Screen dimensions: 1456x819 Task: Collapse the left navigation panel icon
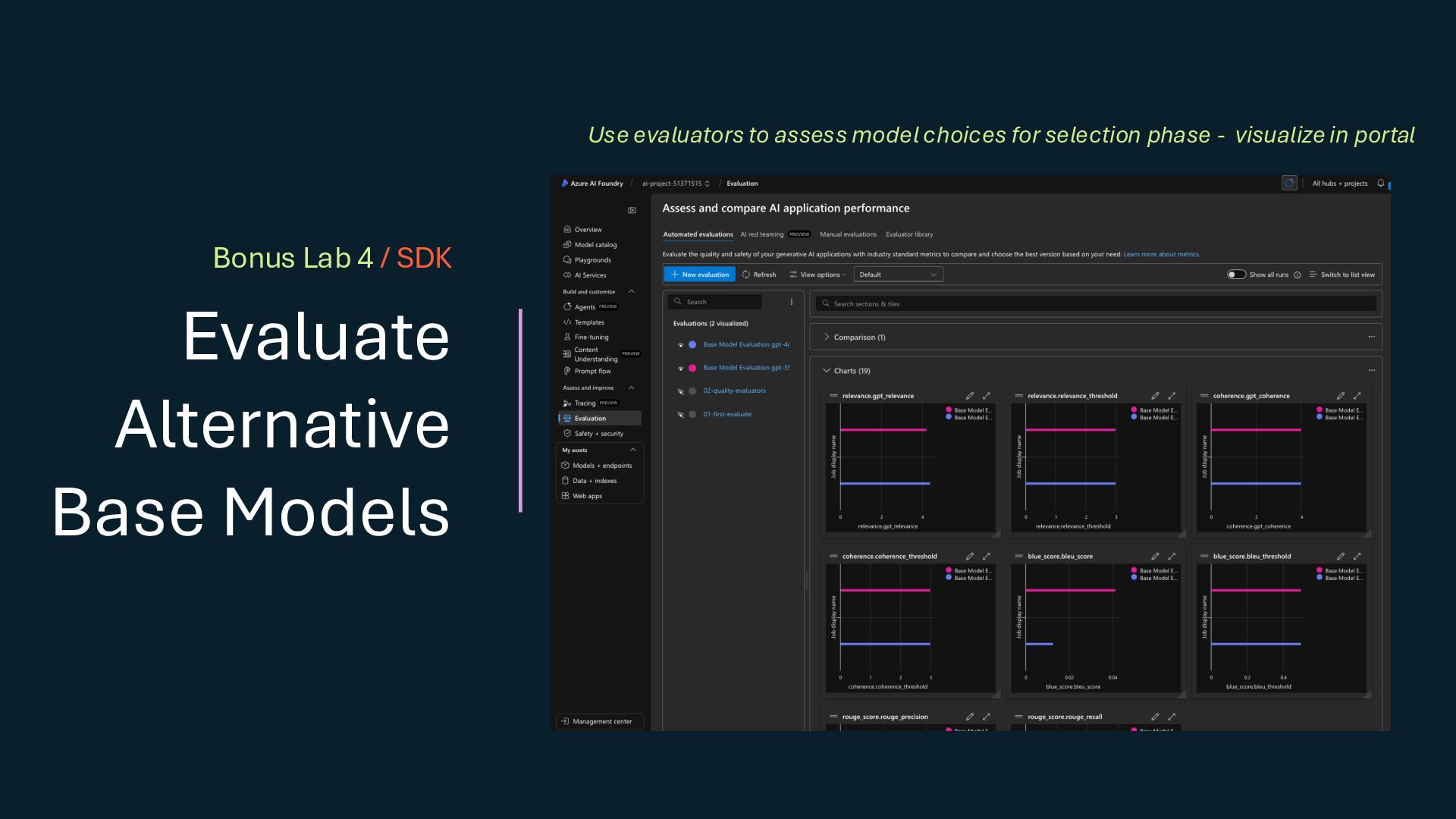[x=632, y=210]
